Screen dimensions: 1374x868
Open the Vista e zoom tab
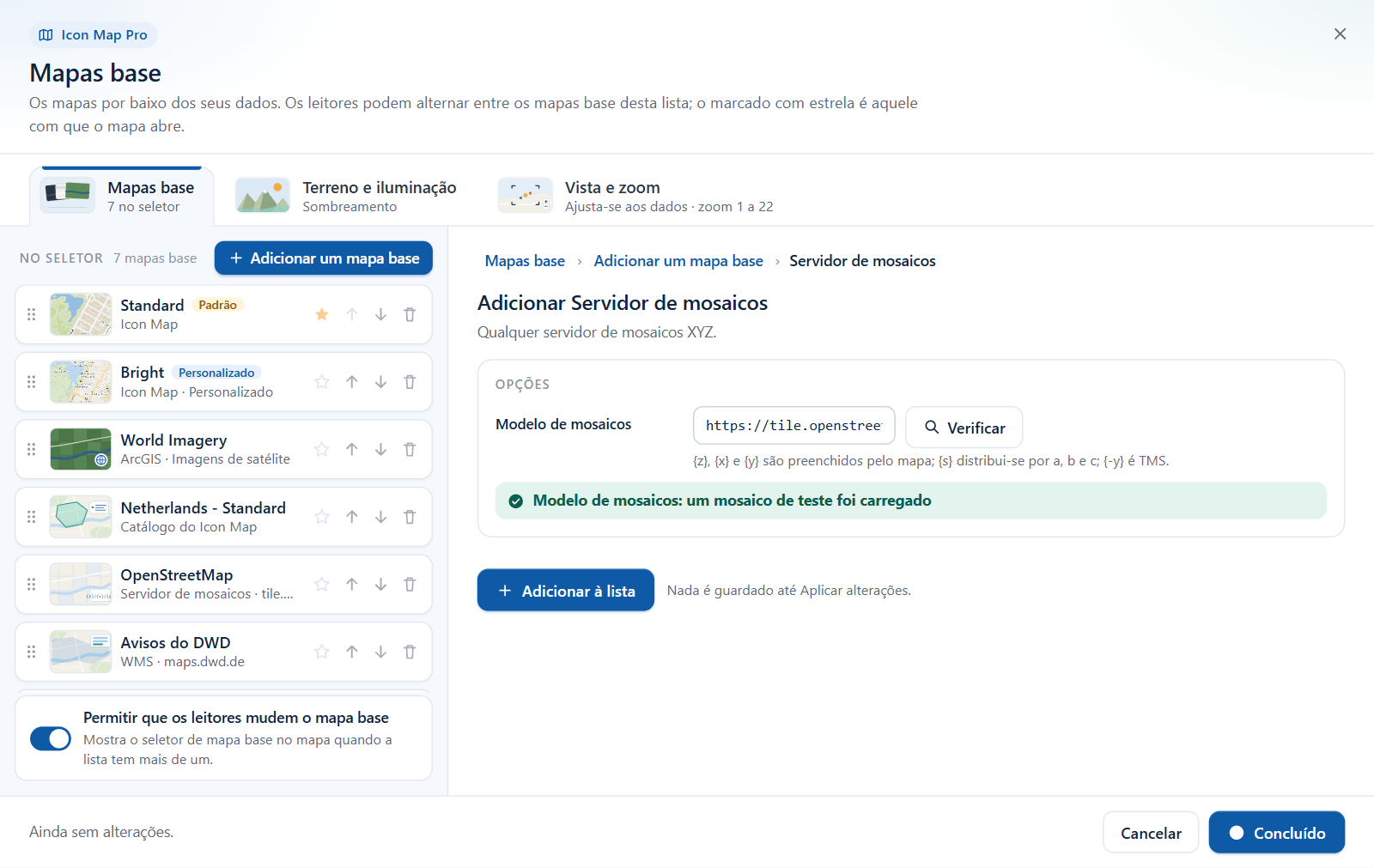pyautogui.click(x=636, y=196)
